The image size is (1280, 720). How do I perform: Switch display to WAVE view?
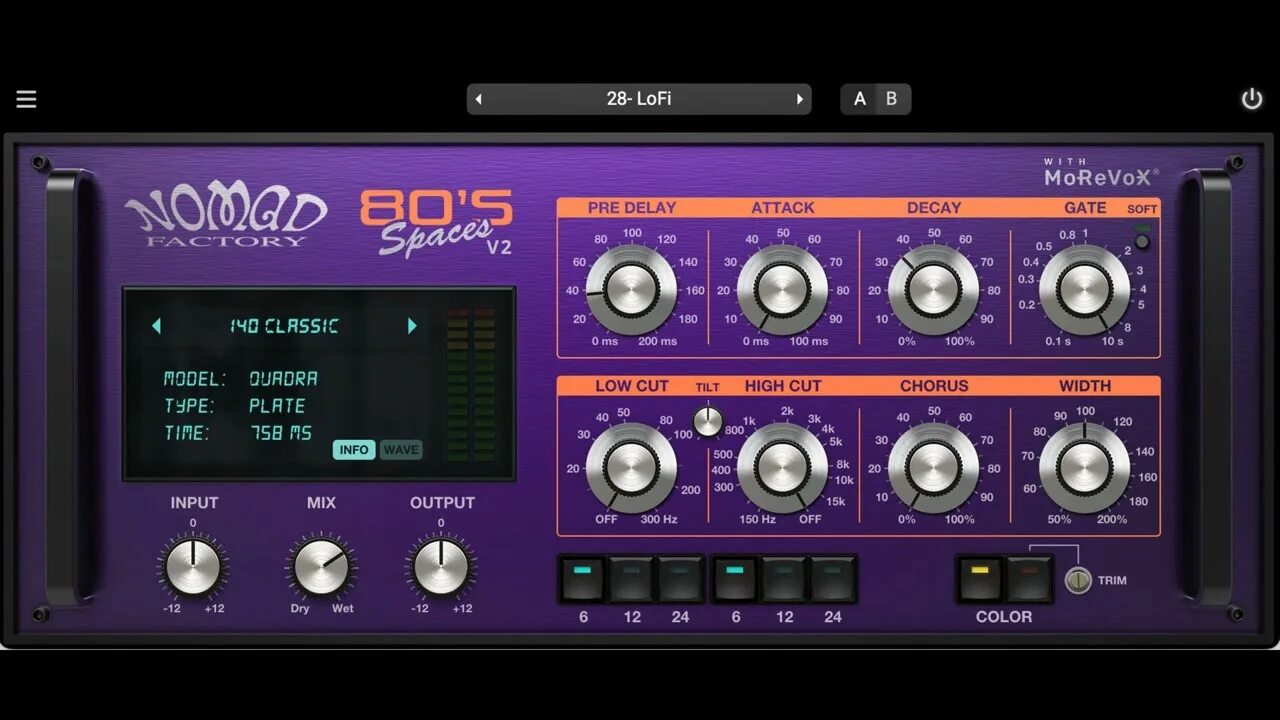point(401,450)
